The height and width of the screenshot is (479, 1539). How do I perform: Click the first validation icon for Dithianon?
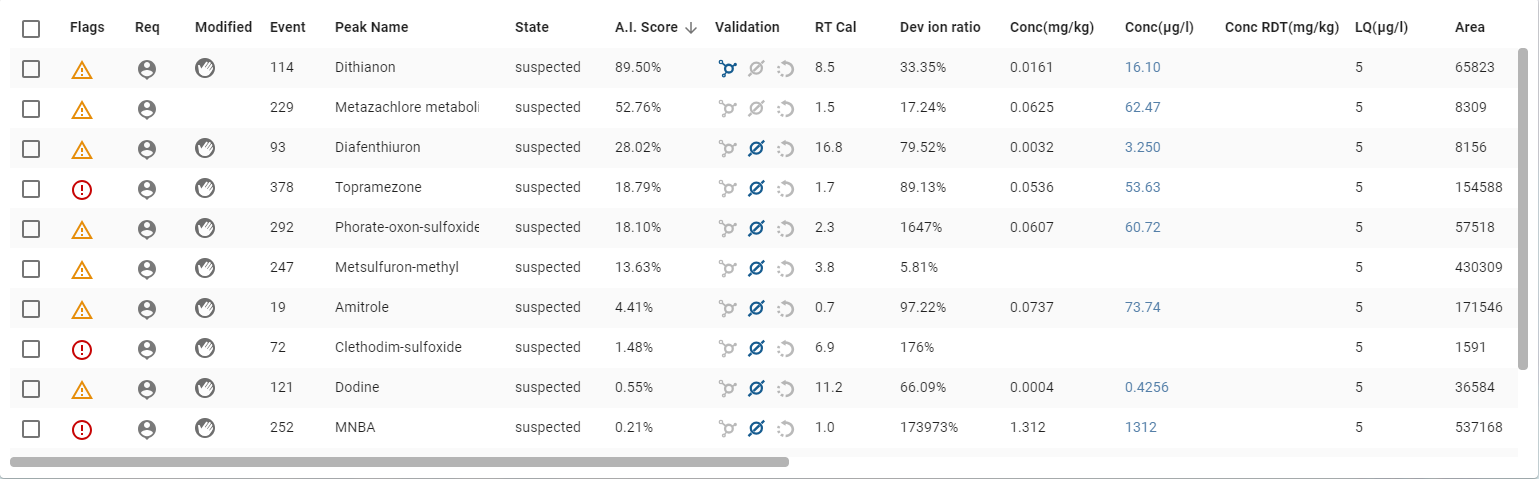pyautogui.click(x=727, y=68)
